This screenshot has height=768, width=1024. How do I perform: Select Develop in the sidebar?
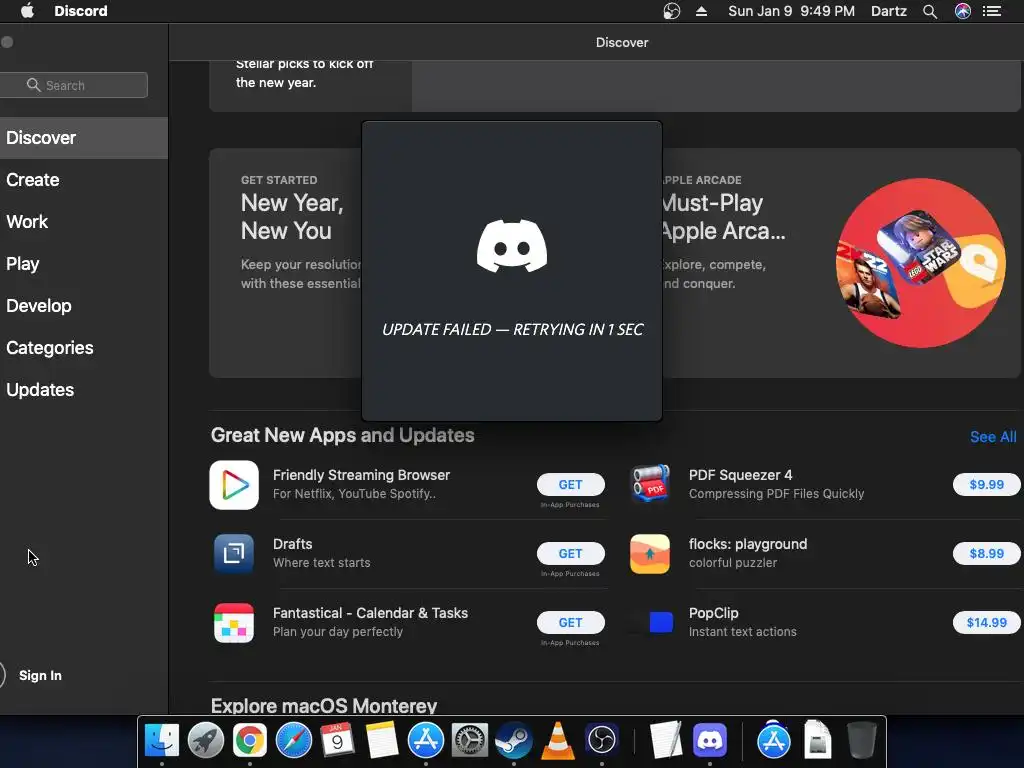(84, 306)
